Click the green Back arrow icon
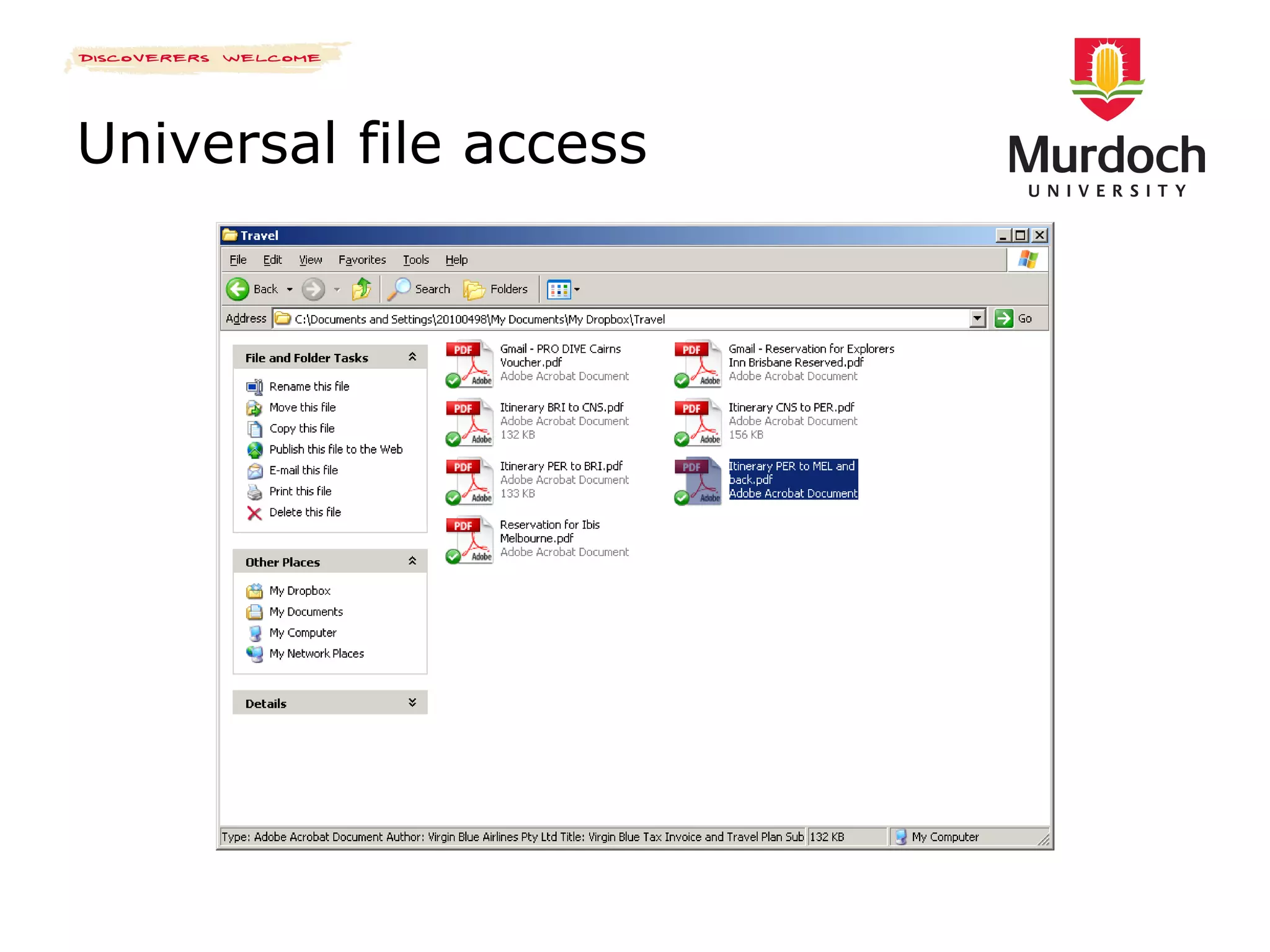 (238, 289)
